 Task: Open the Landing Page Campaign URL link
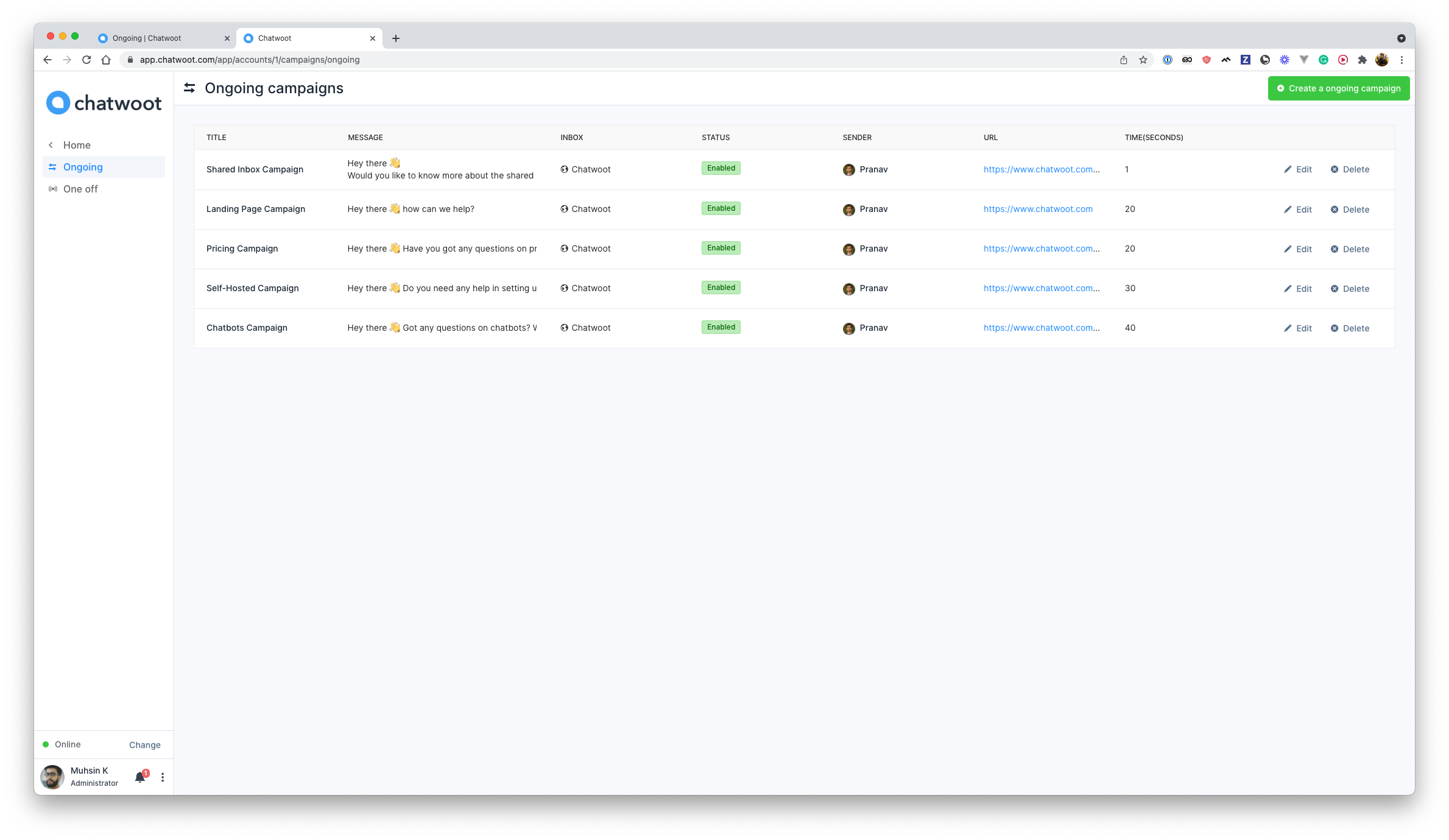click(x=1038, y=209)
